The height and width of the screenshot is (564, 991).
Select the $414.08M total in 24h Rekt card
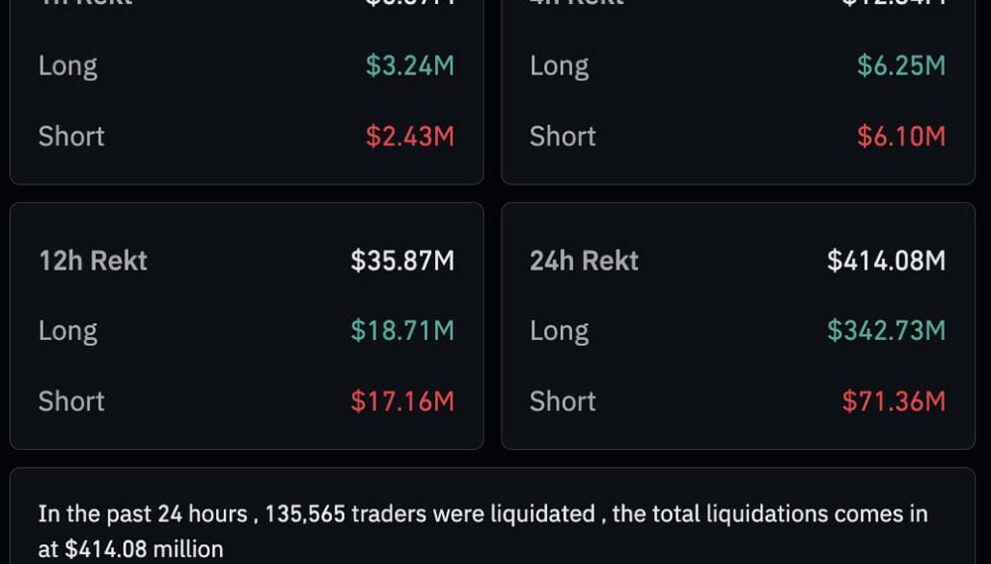[886, 261]
